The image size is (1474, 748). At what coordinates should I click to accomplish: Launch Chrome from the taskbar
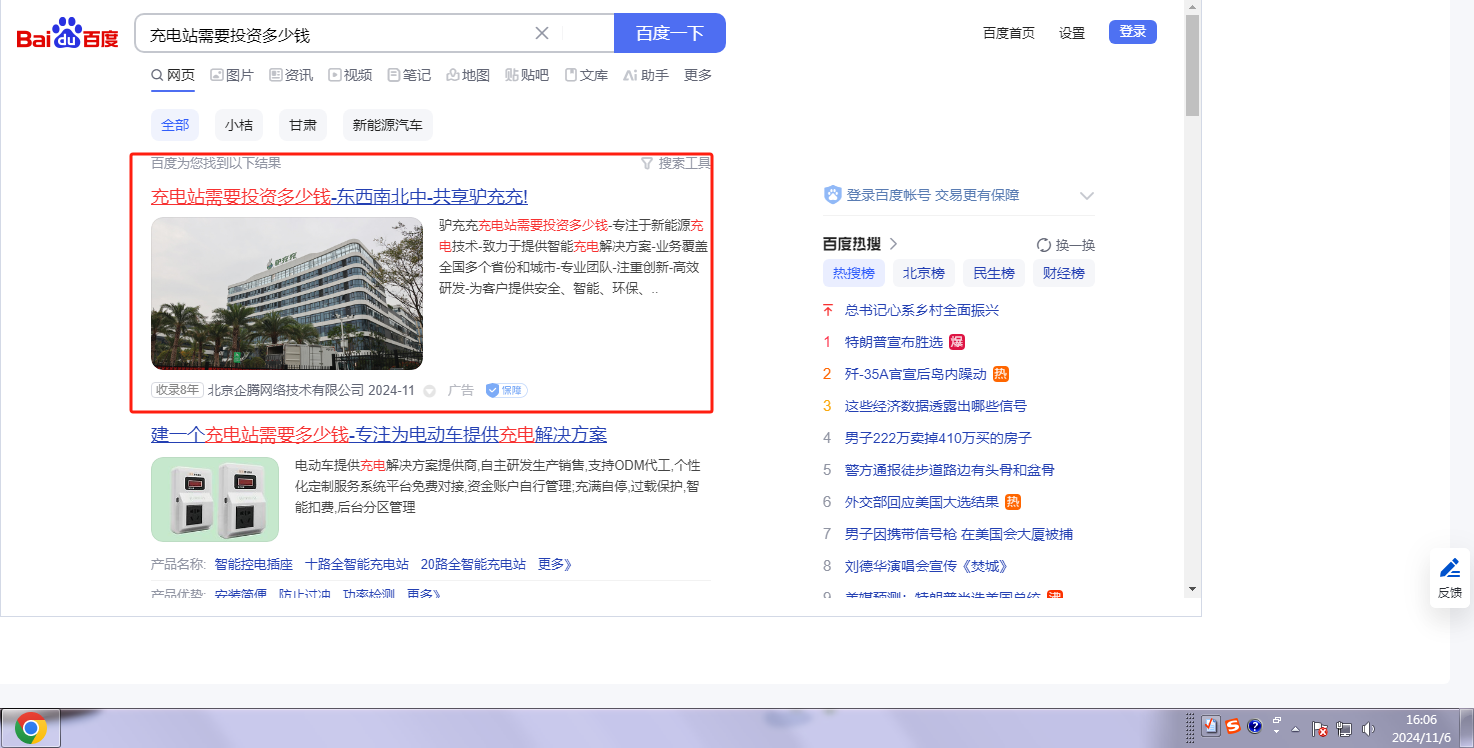coord(31,728)
